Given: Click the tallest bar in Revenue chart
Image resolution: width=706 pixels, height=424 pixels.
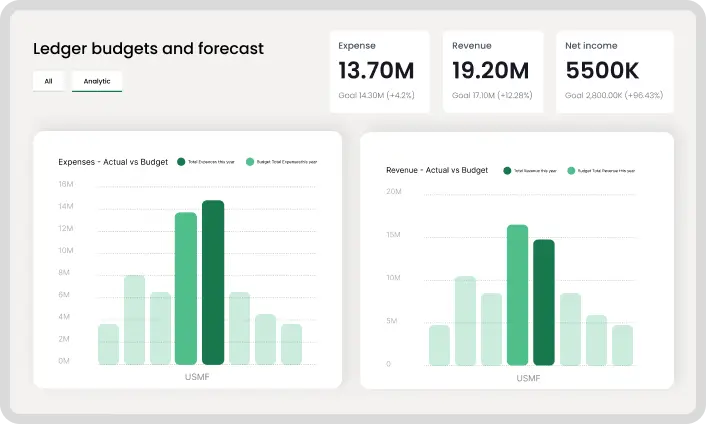Looking at the screenshot, I should click(x=517, y=295).
